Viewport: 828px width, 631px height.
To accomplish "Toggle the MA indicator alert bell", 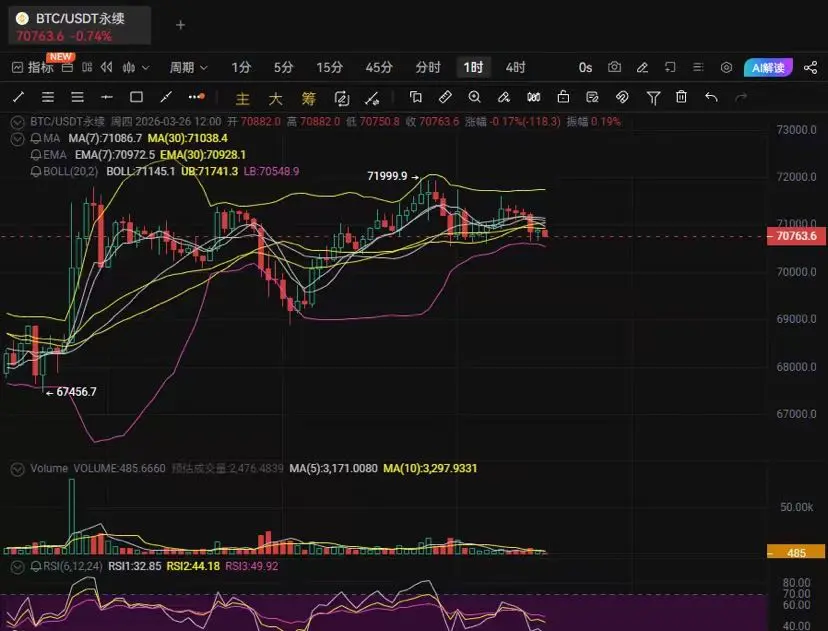I will pyautogui.click(x=35, y=137).
